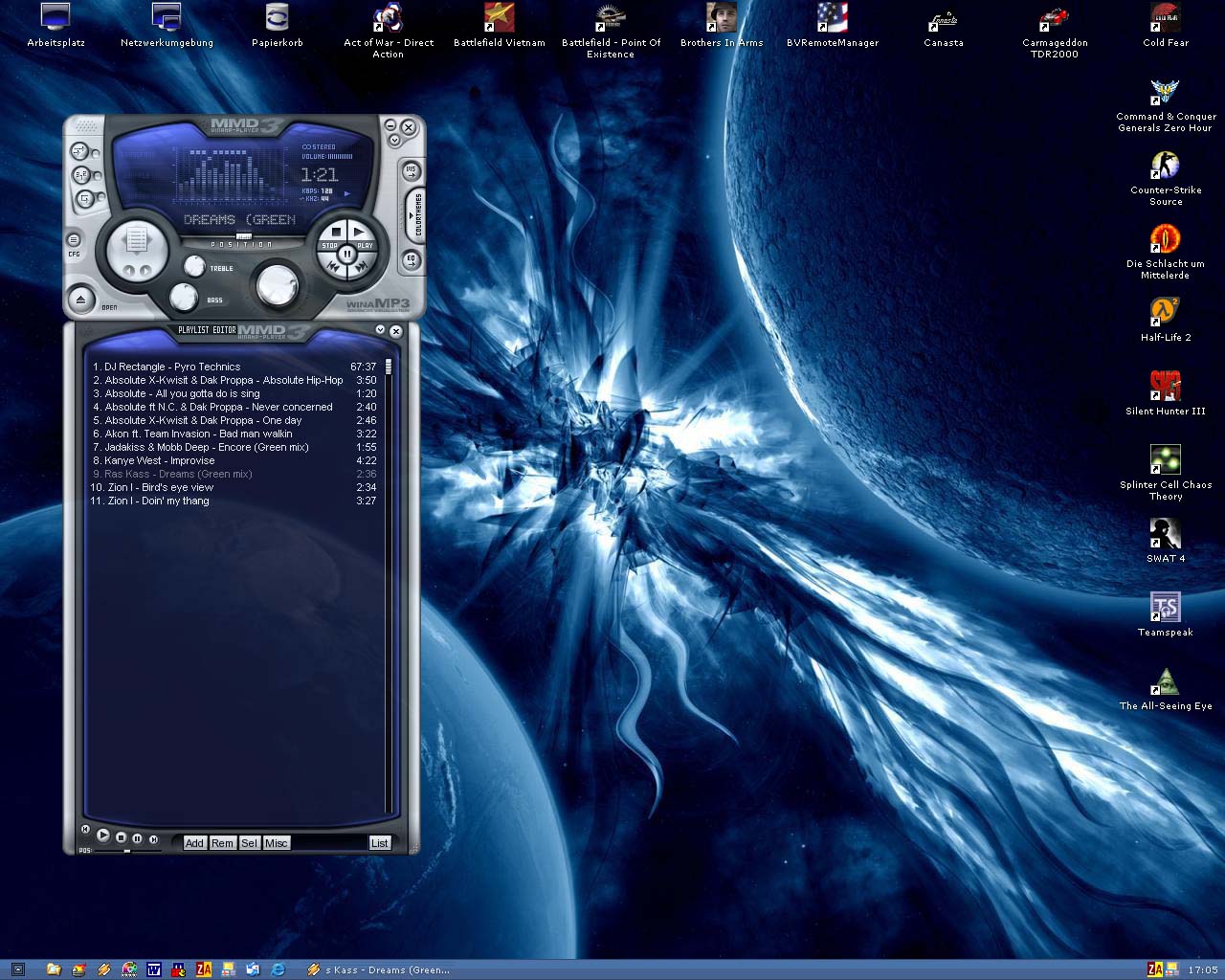Select the Papierkorb recycle bin icon
The image size is (1225, 980).
[278, 26]
